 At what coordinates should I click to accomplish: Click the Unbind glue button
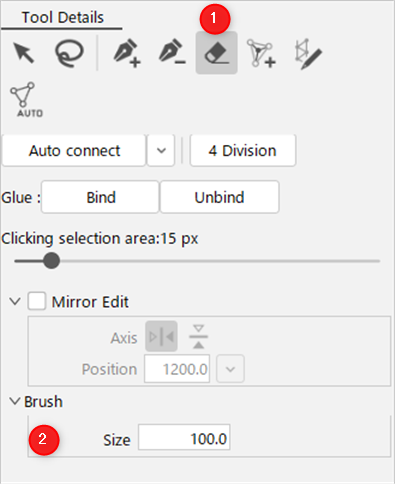[220, 197]
